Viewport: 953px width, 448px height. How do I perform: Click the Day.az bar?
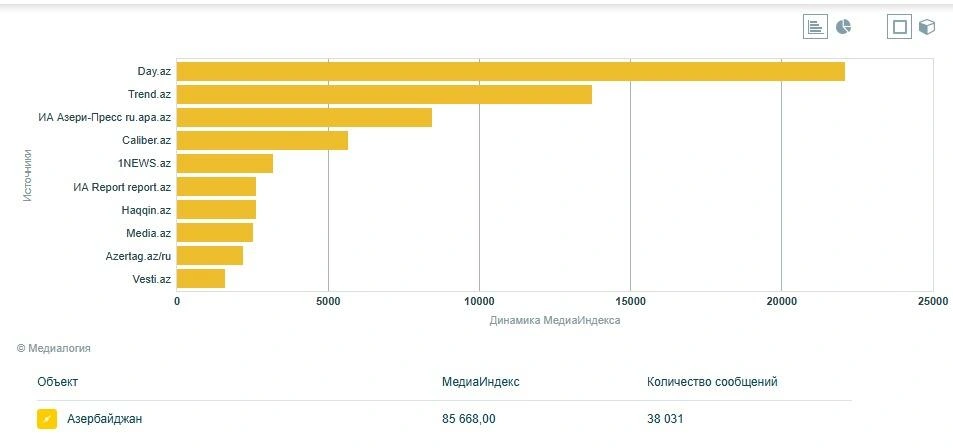point(511,71)
